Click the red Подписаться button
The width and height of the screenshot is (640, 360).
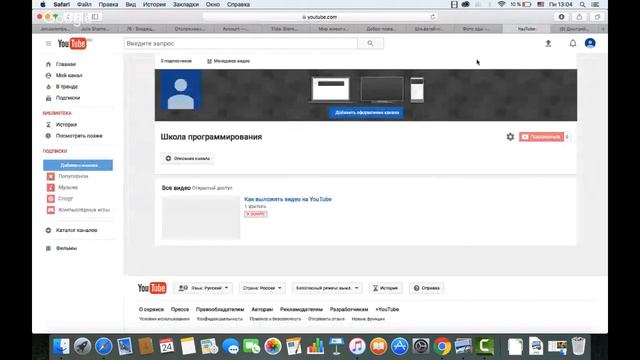pyautogui.click(x=542, y=137)
